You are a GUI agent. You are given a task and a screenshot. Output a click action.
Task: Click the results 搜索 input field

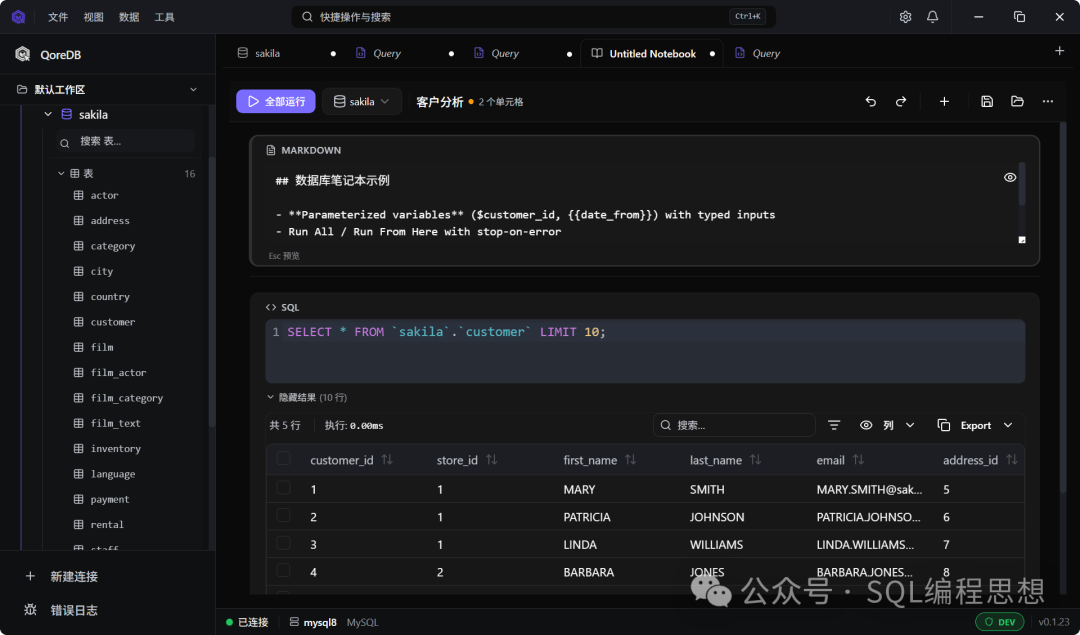coord(740,425)
